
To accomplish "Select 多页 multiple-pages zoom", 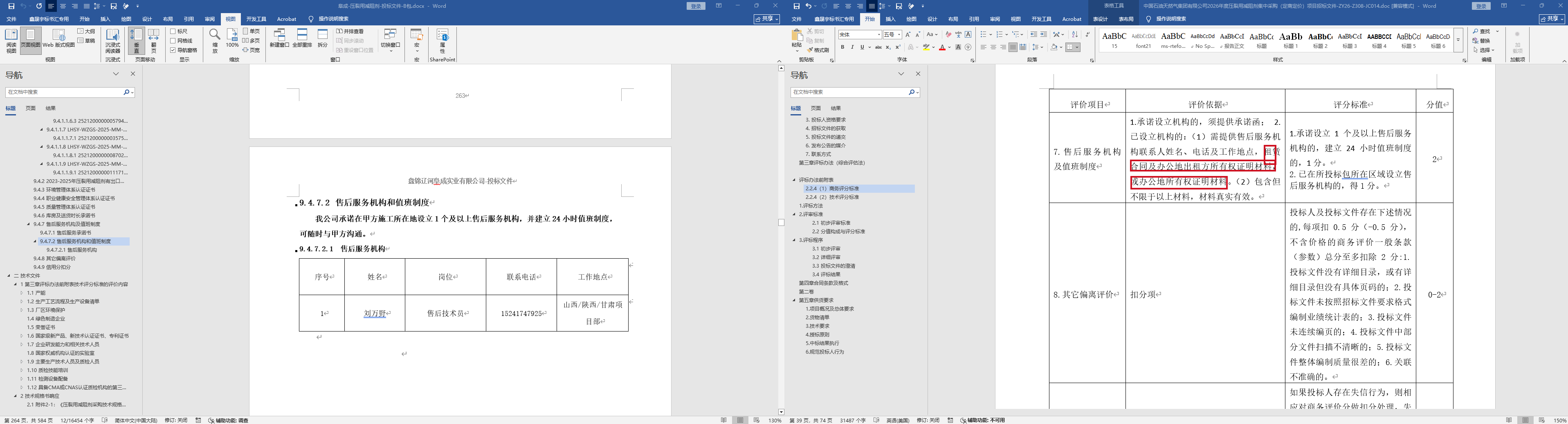I will pyautogui.click(x=252, y=41).
